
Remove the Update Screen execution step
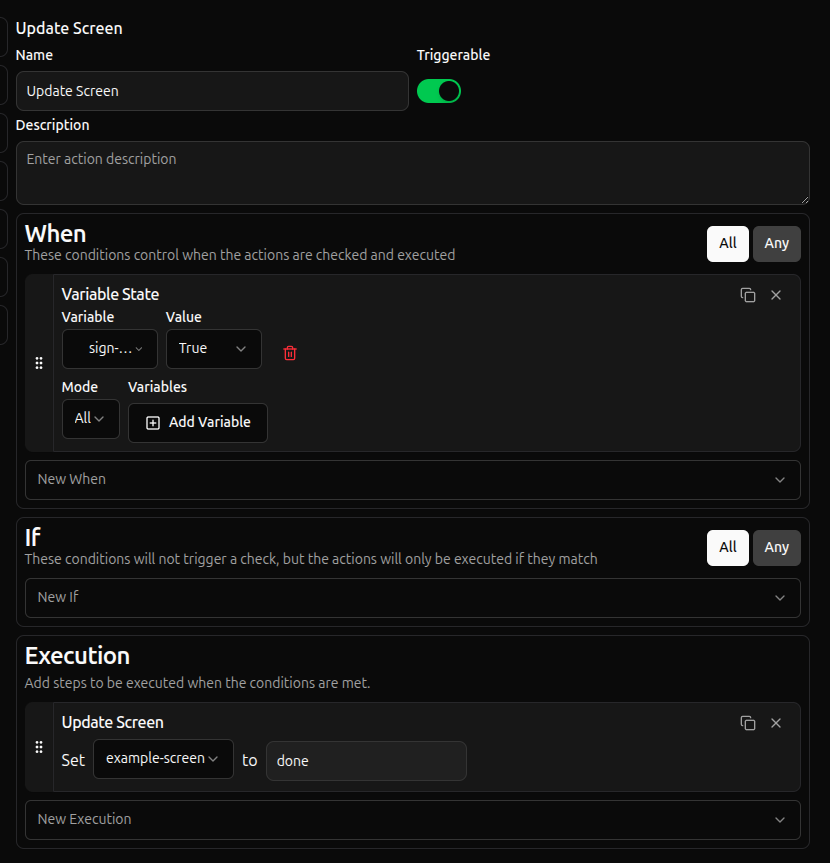coord(776,723)
